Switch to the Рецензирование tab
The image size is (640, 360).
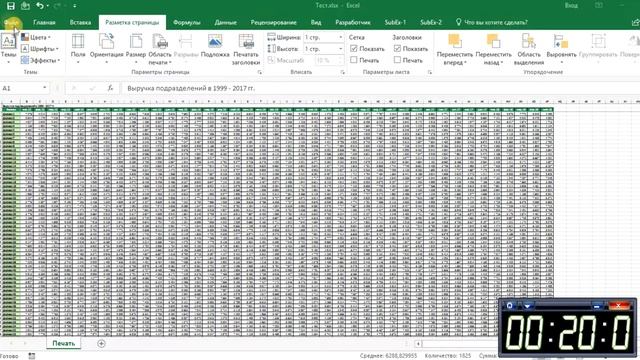273,22
